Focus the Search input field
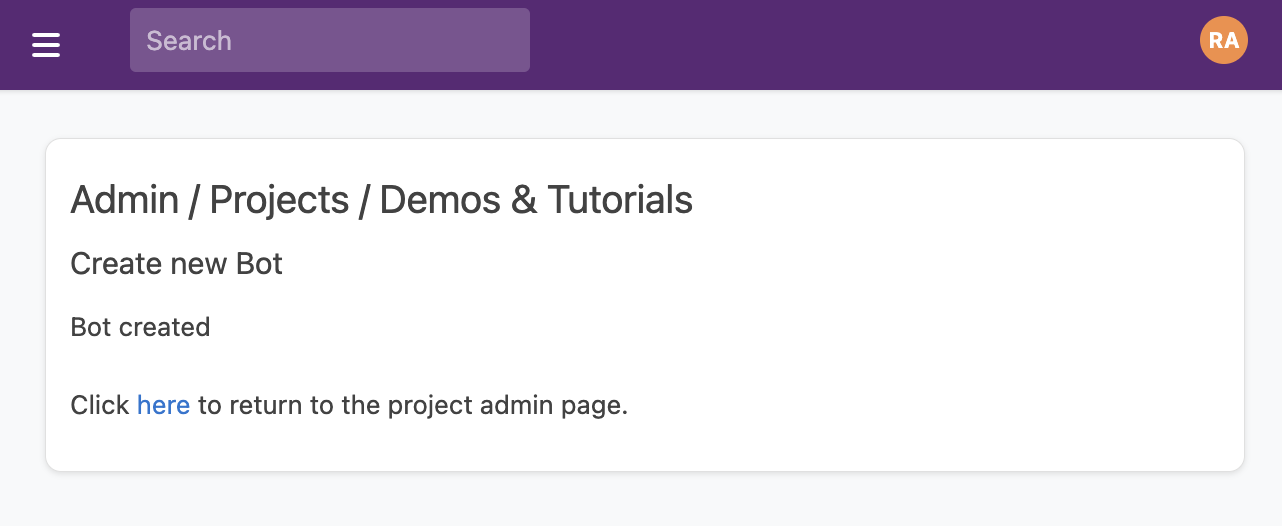1282x526 pixels. click(x=330, y=40)
